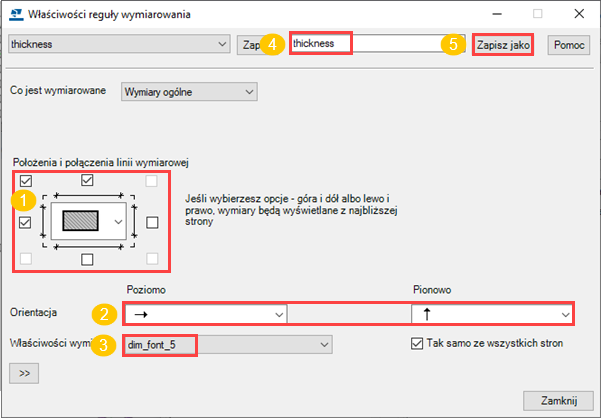Toggle 'Tak samo ze wszystkich stron' checkbox
601x418 pixels.
point(417,343)
